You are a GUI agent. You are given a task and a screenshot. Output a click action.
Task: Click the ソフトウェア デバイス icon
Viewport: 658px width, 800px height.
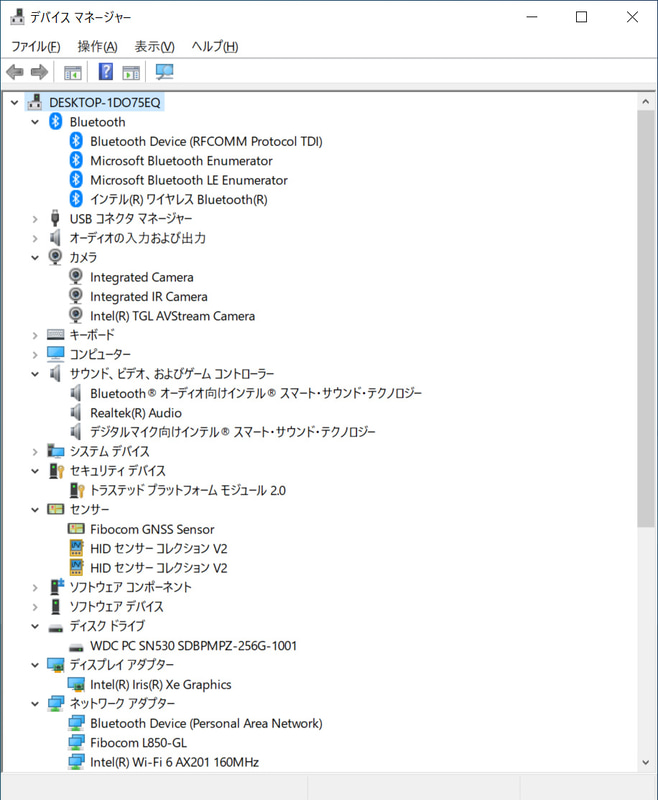point(55,606)
